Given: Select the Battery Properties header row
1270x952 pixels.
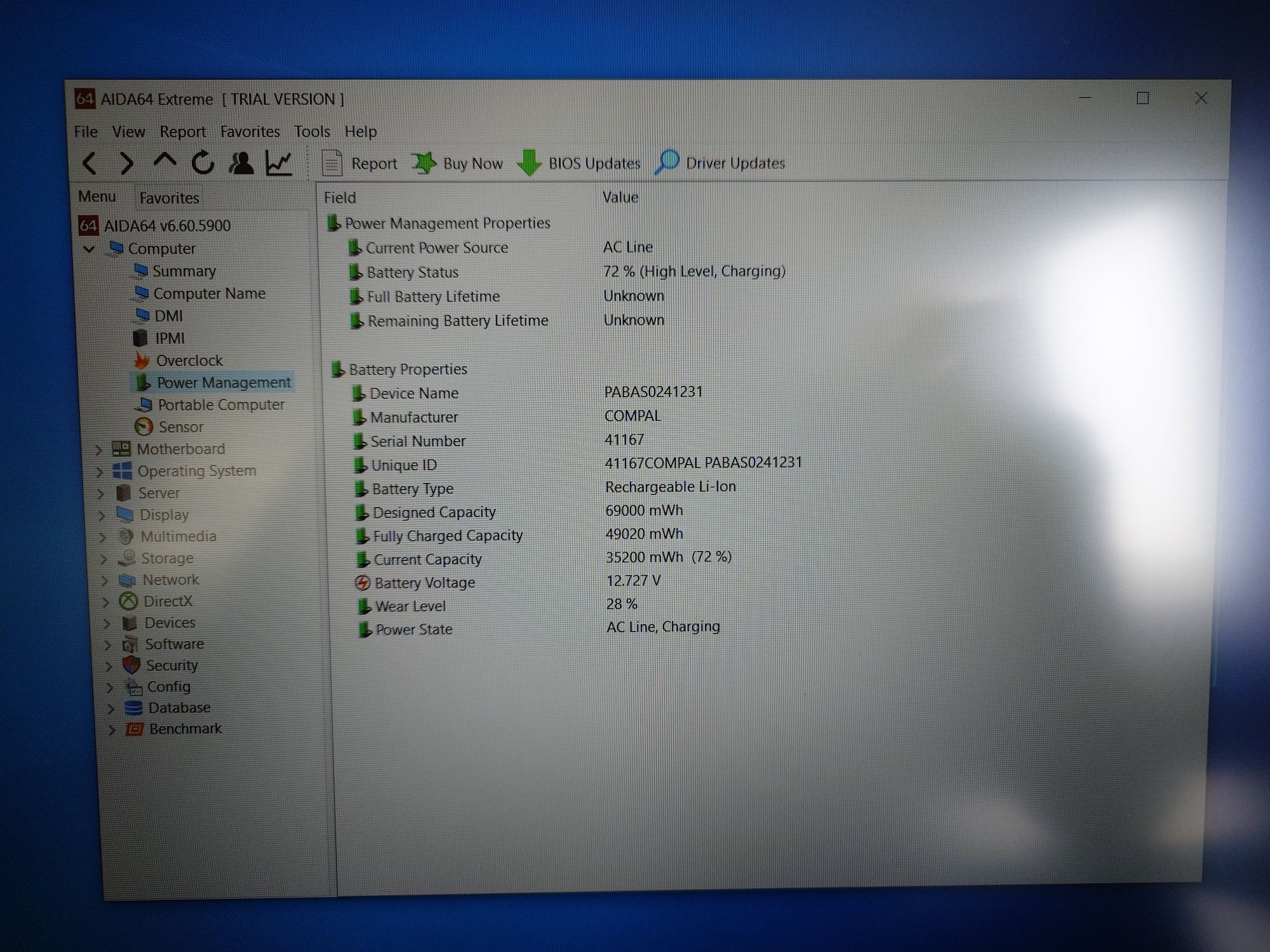Looking at the screenshot, I should (399, 369).
